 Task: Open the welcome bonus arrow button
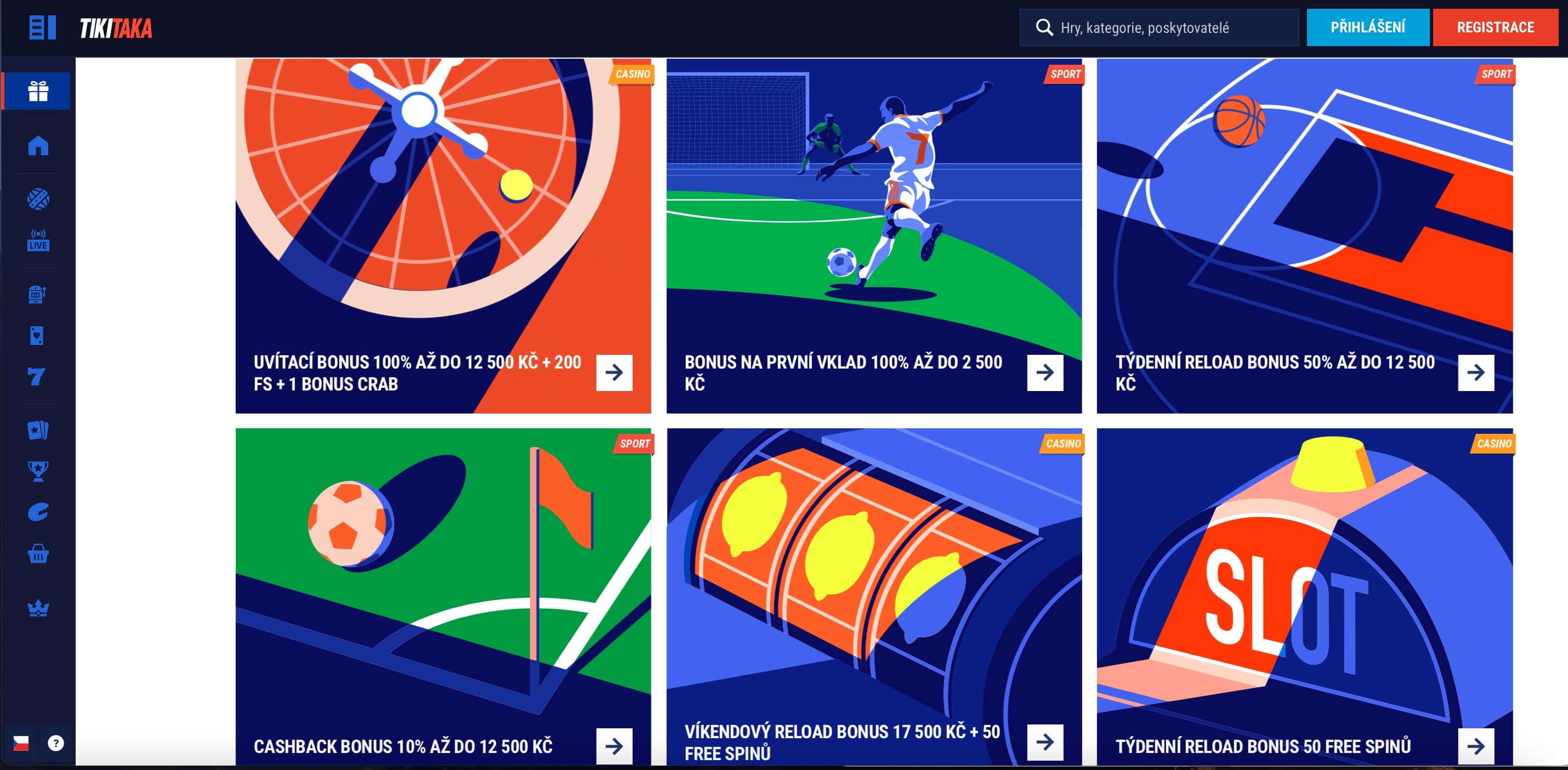pos(613,372)
